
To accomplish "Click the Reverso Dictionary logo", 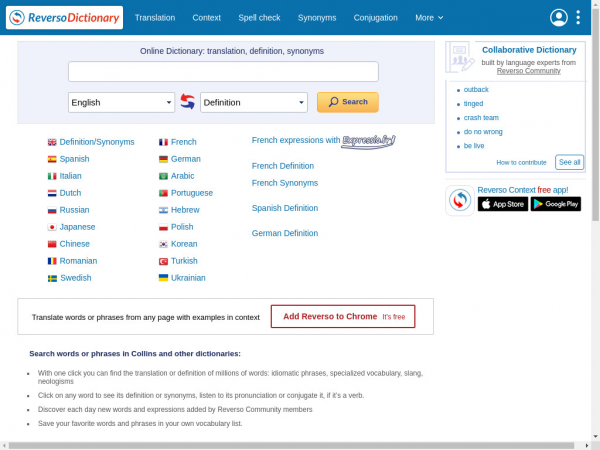I will (x=64, y=18).
